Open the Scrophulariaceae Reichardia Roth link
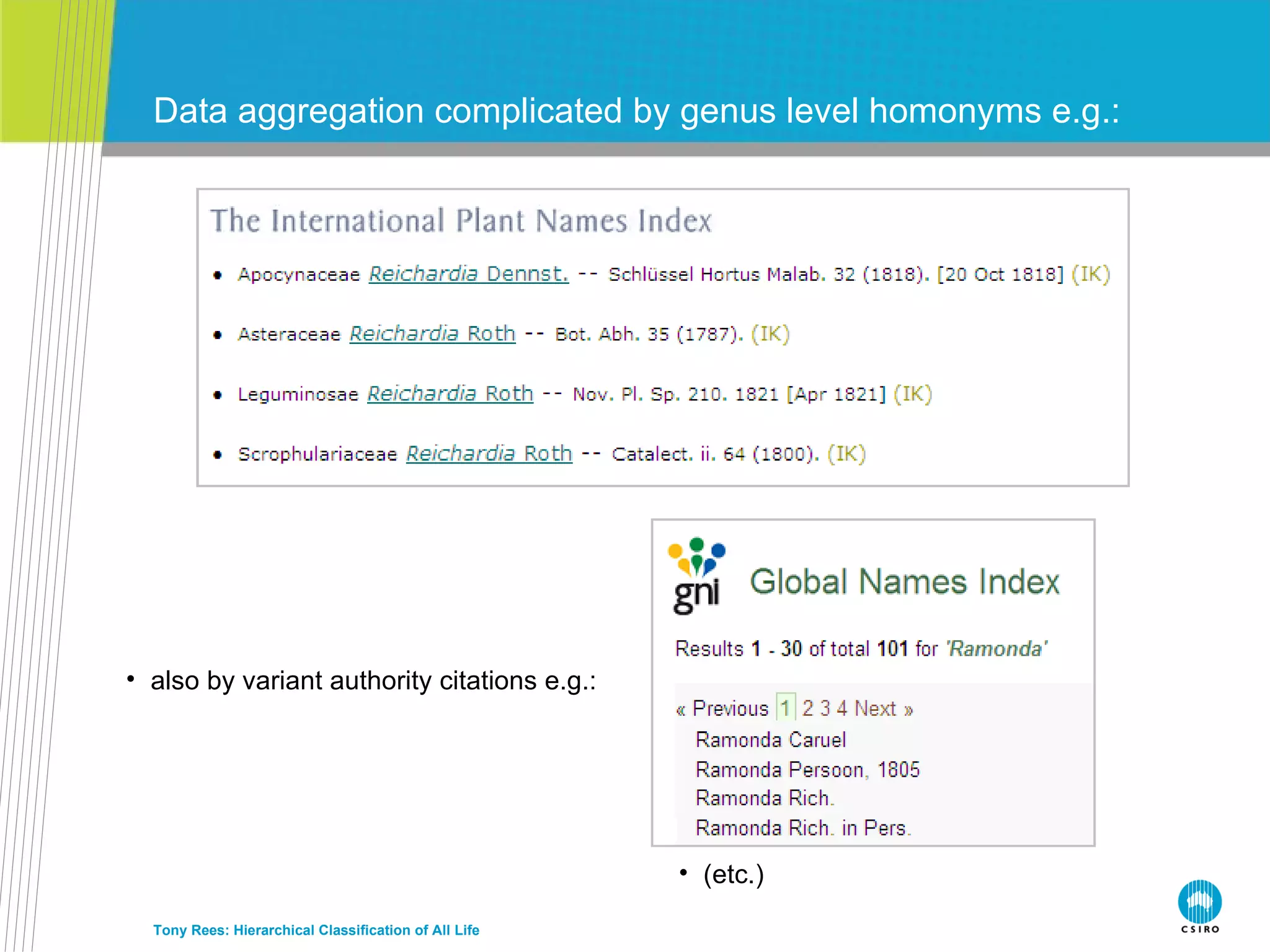 (489, 454)
